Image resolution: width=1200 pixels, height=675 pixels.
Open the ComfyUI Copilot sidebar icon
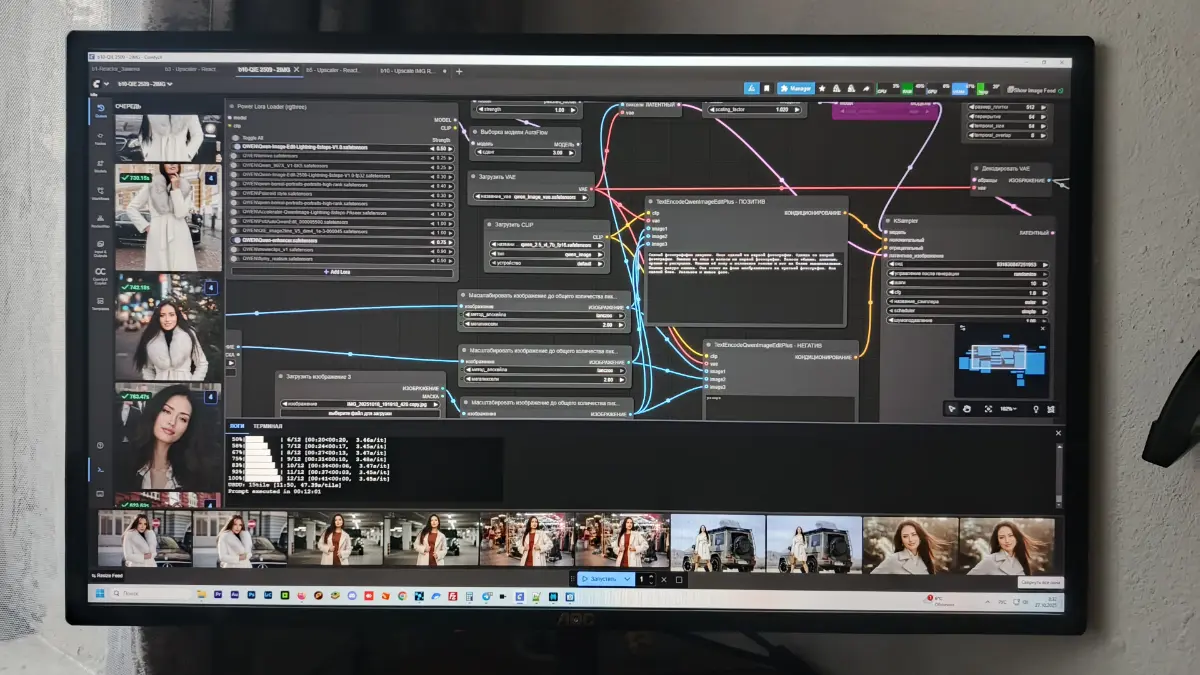coord(102,276)
